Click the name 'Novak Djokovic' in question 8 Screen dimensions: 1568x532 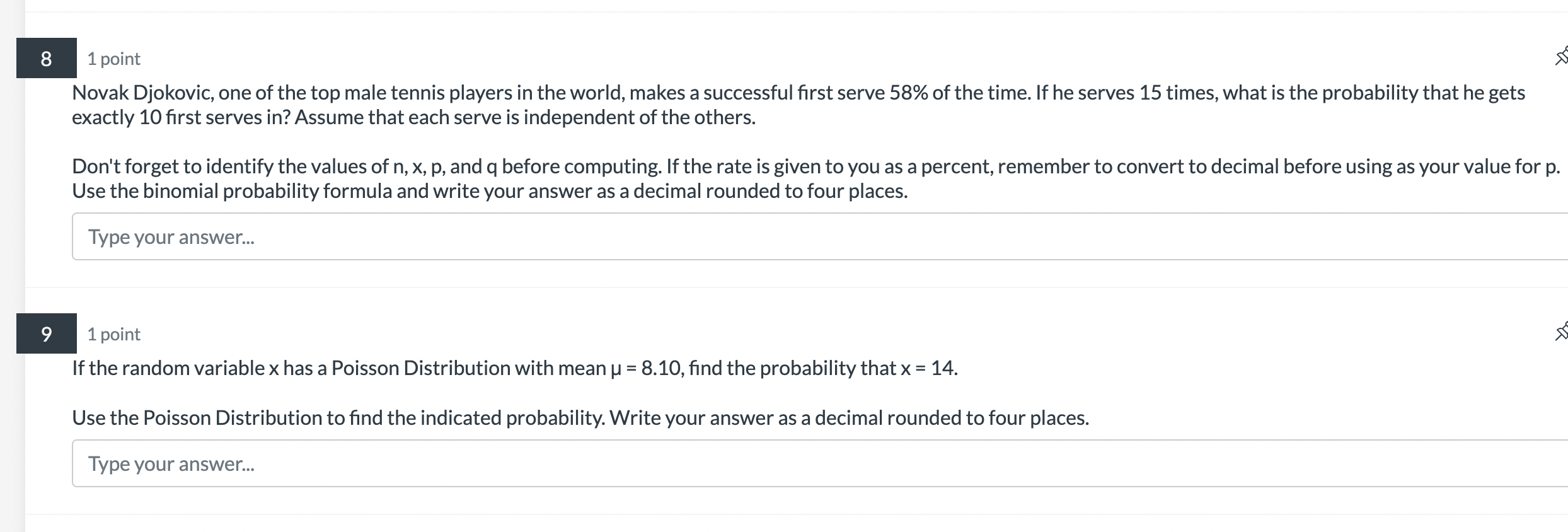pos(142,93)
